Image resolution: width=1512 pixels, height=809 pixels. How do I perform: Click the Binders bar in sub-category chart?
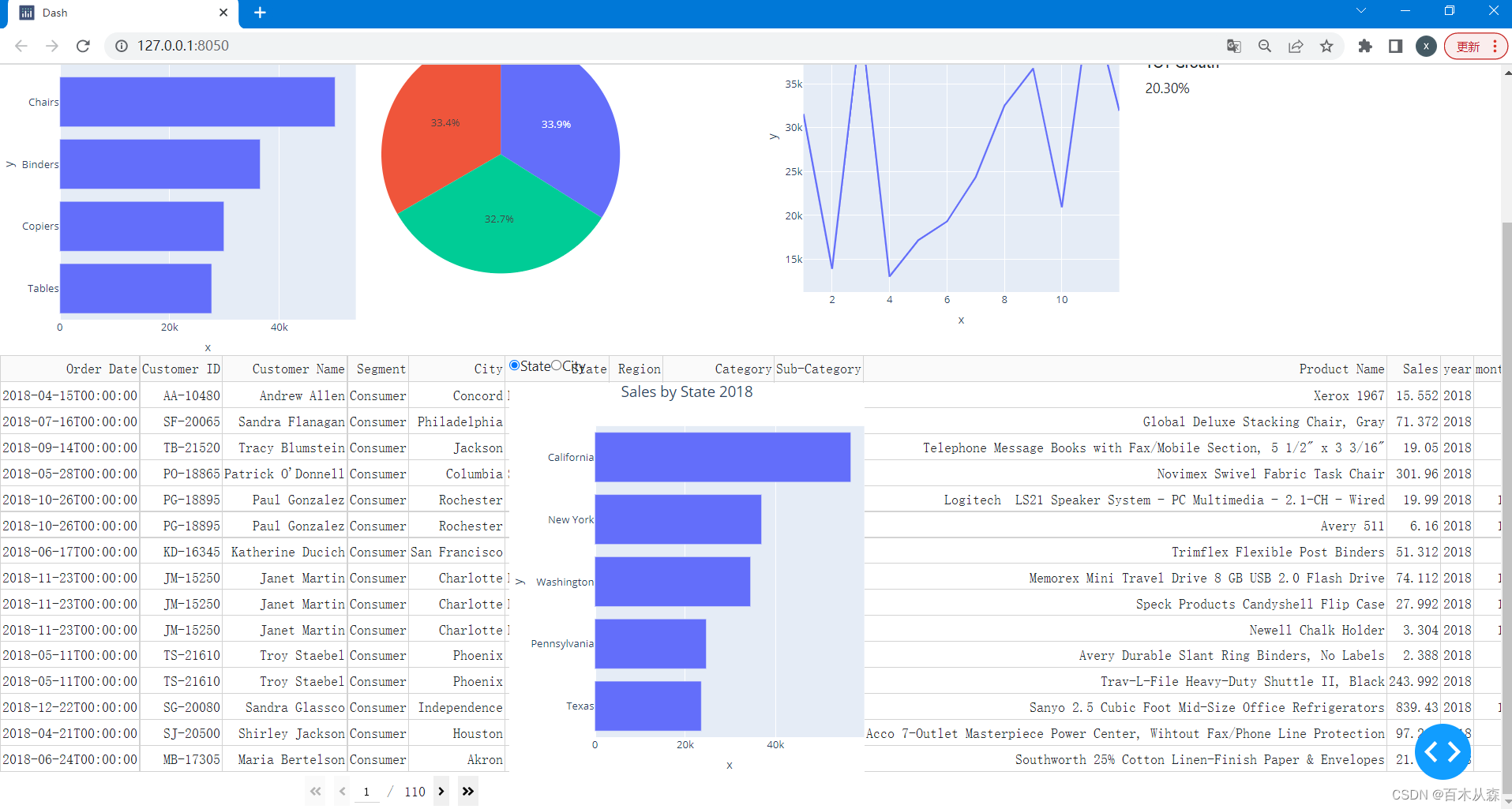159,164
